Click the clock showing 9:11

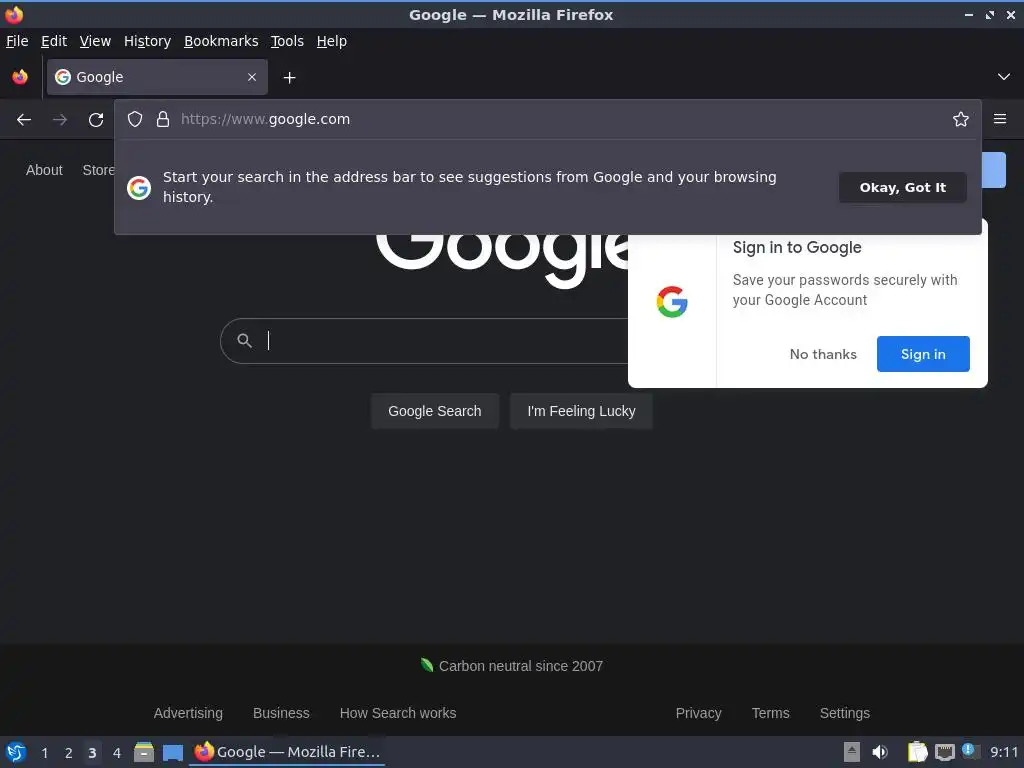tap(1004, 752)
